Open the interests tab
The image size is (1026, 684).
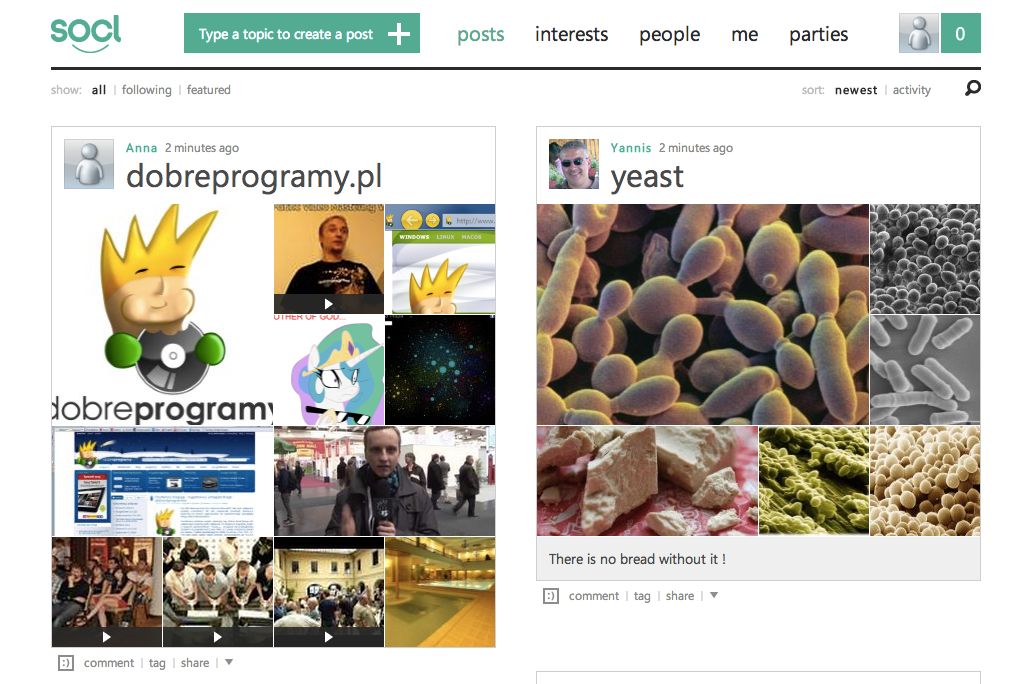click(x=571, y=34)
